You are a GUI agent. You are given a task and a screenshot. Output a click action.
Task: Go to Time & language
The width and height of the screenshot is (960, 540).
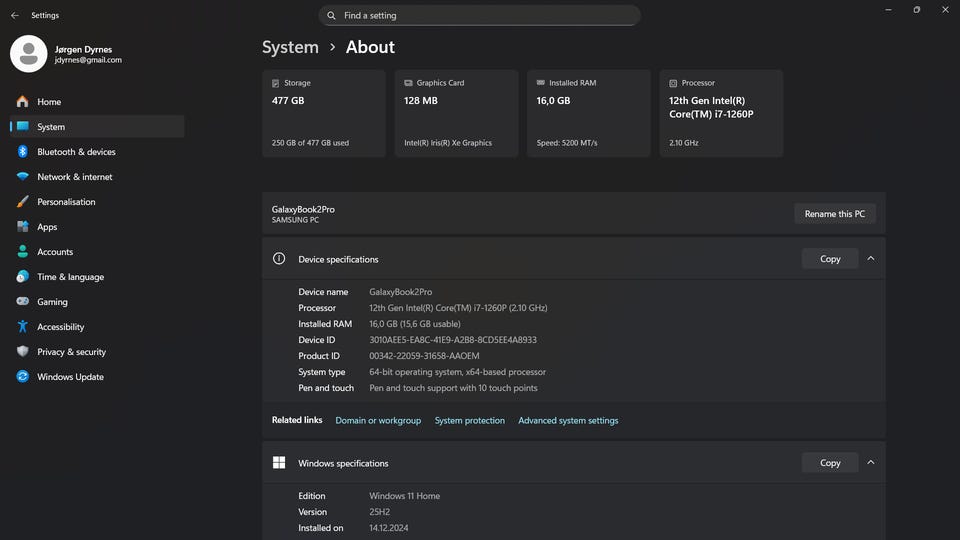pos(70,277)
